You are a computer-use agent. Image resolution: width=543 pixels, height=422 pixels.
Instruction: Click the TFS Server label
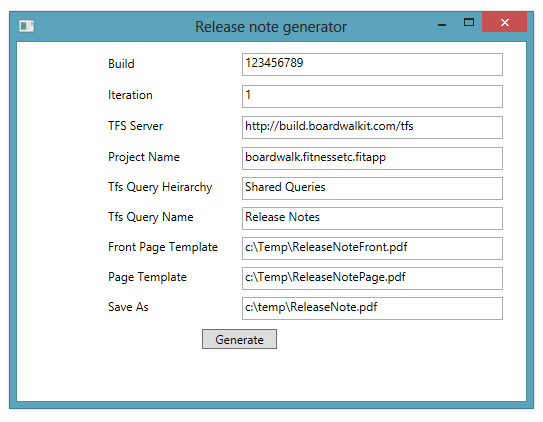click(135, 126)
